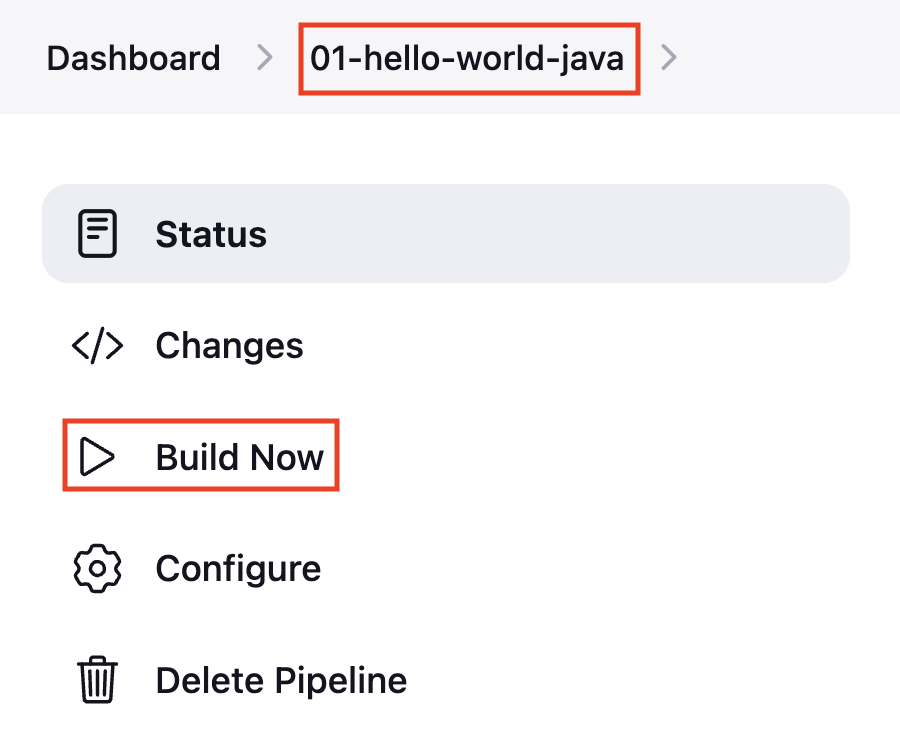The height and width of the screenshot is (744, 900).
Task: Start a build with Build Now text
Action: tap(239, 458)
